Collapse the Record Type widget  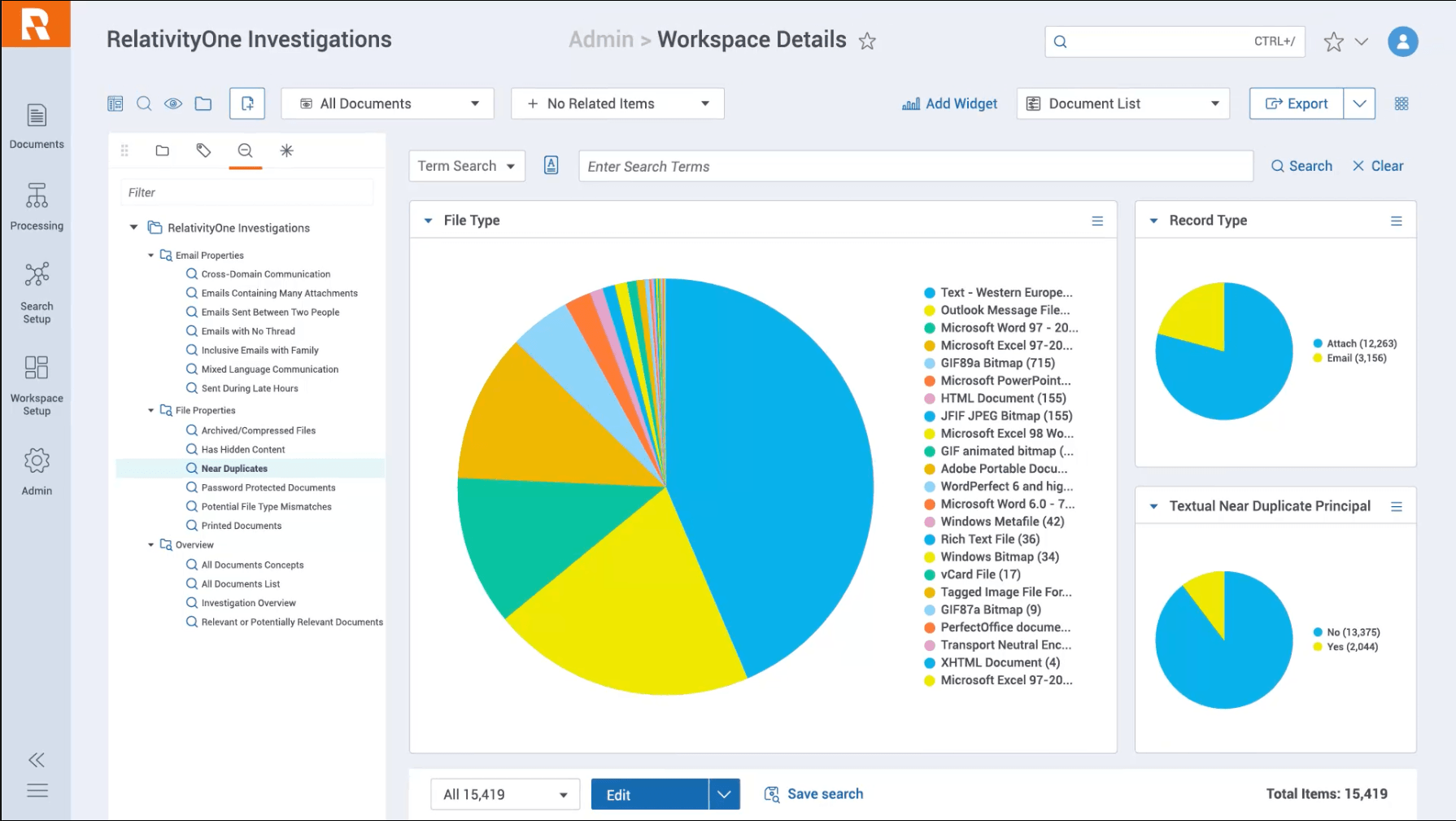coord(1153,221)
